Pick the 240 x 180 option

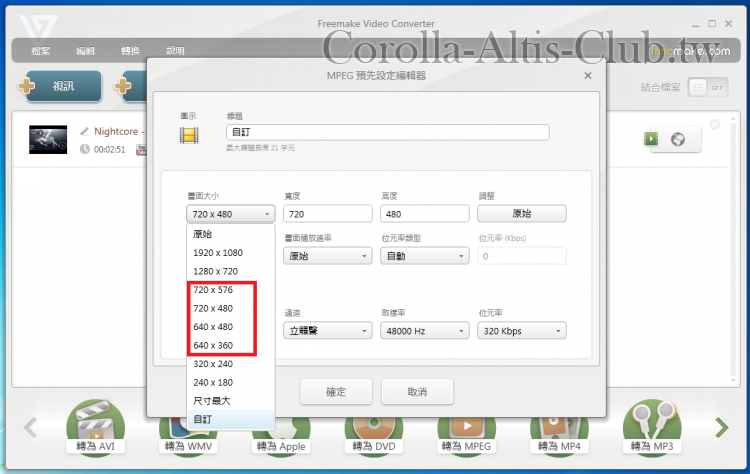[x=231, y=383]
